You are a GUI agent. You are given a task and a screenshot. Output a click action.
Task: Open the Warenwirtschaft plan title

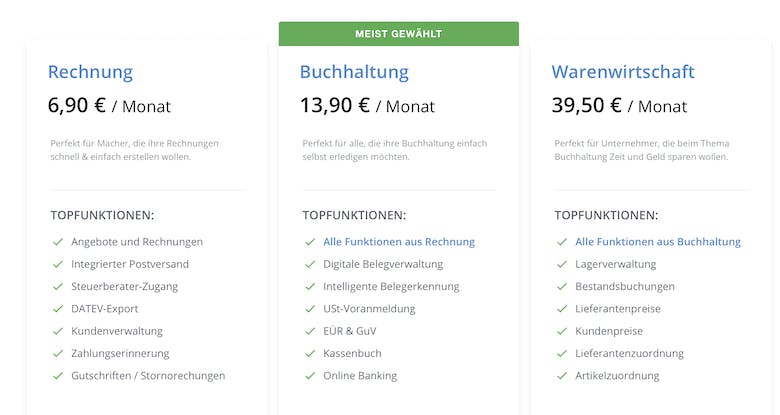tap(623, 72)
